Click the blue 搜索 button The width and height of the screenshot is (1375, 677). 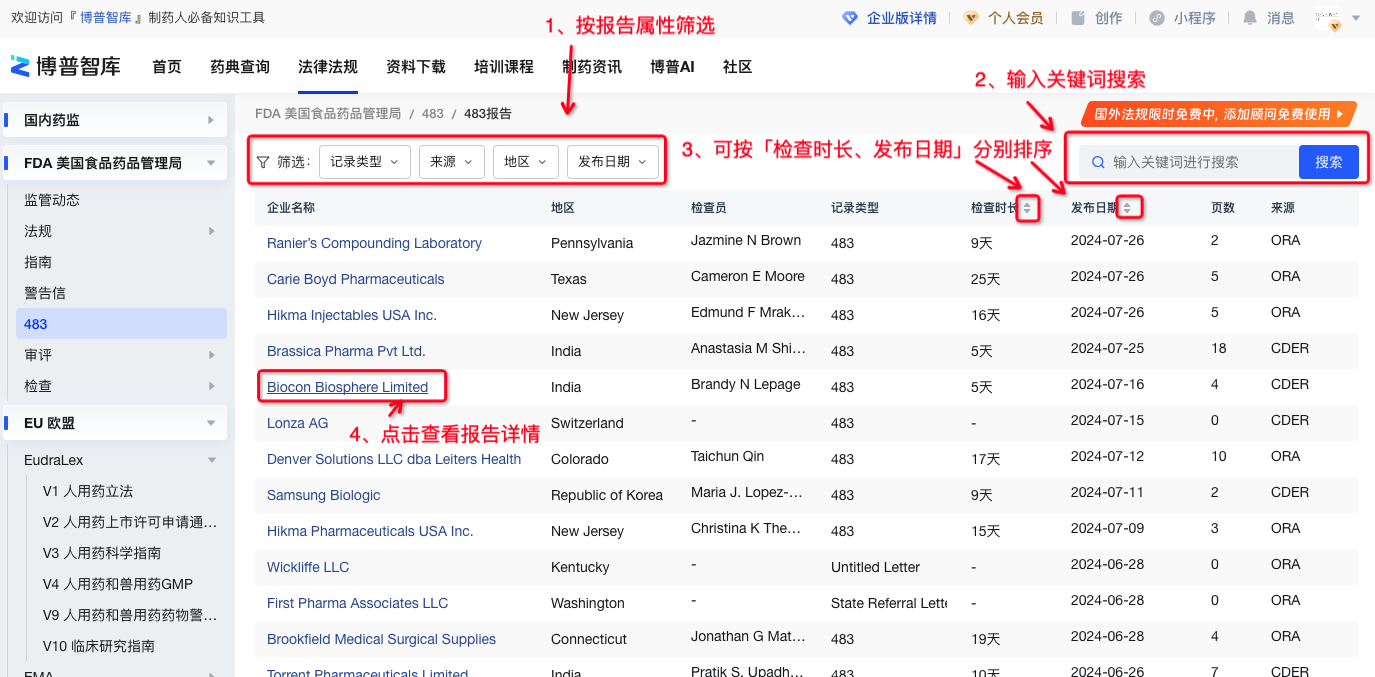tap(1329, 162)
